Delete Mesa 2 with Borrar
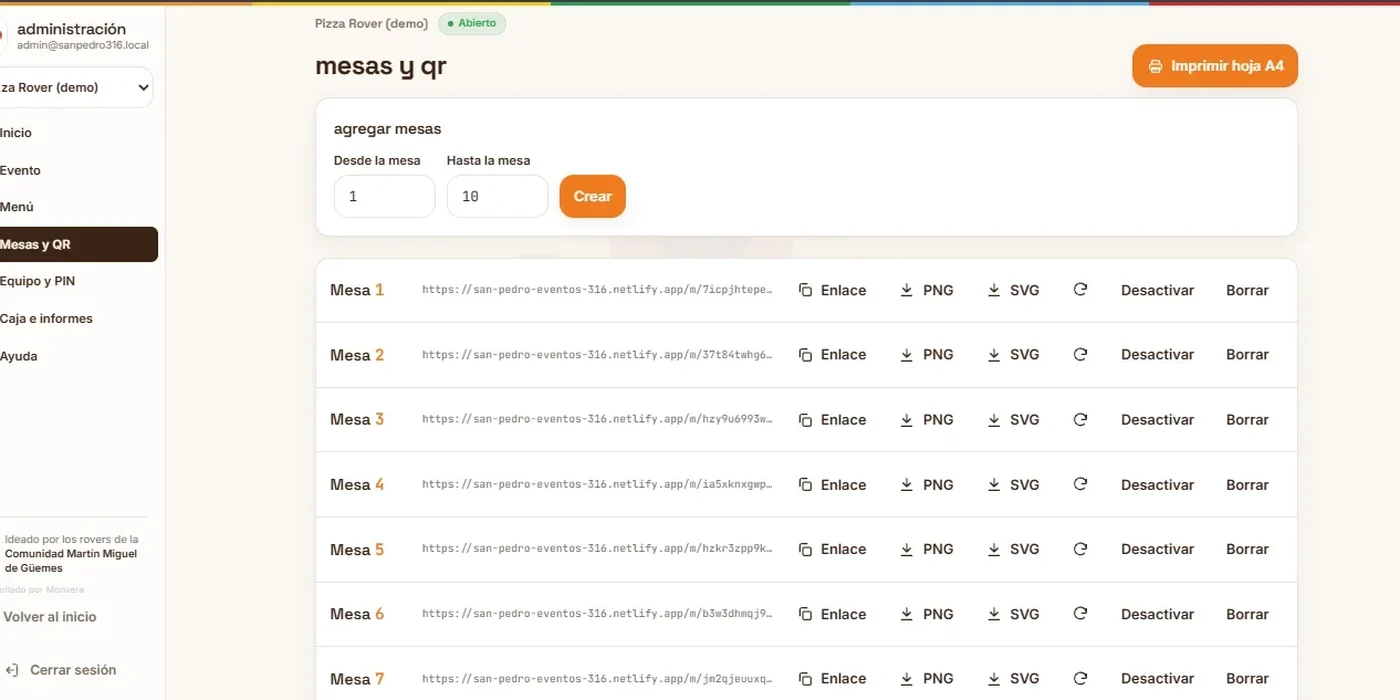This screenshot has width=1400, height=700. click(1247, 355)
